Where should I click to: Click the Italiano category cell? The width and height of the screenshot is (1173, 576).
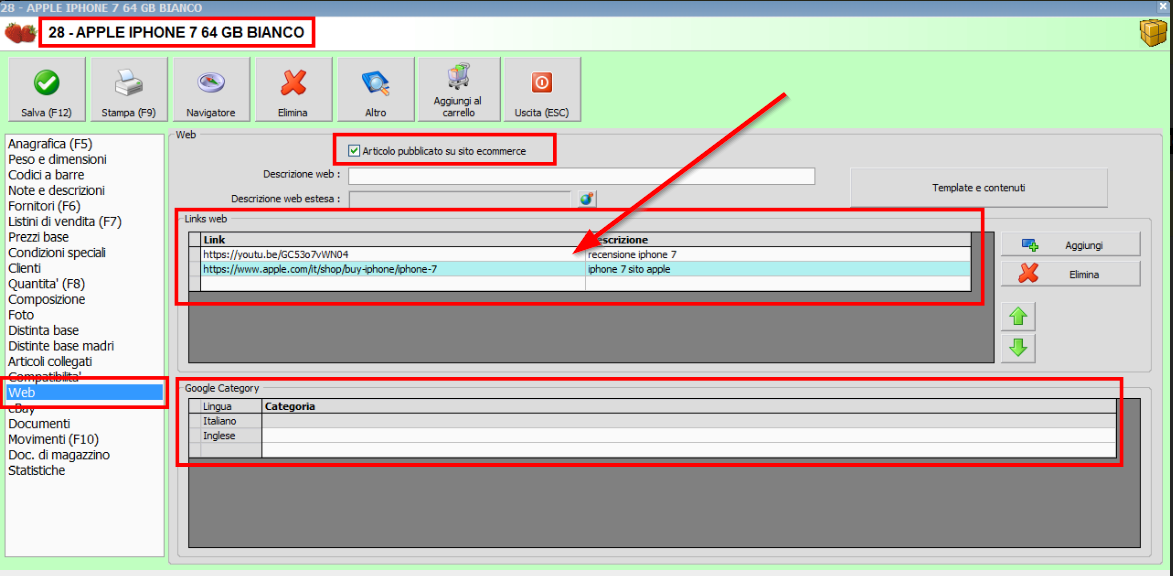689,421
